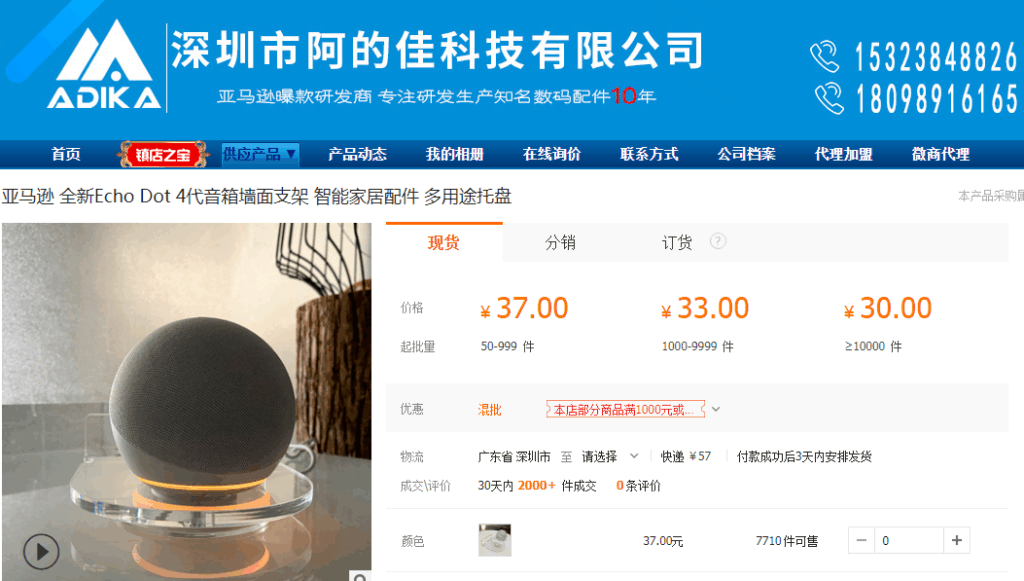Select the 现货 tab
The height and width of the screenshot is (581, 1024).
coord(444,243)
